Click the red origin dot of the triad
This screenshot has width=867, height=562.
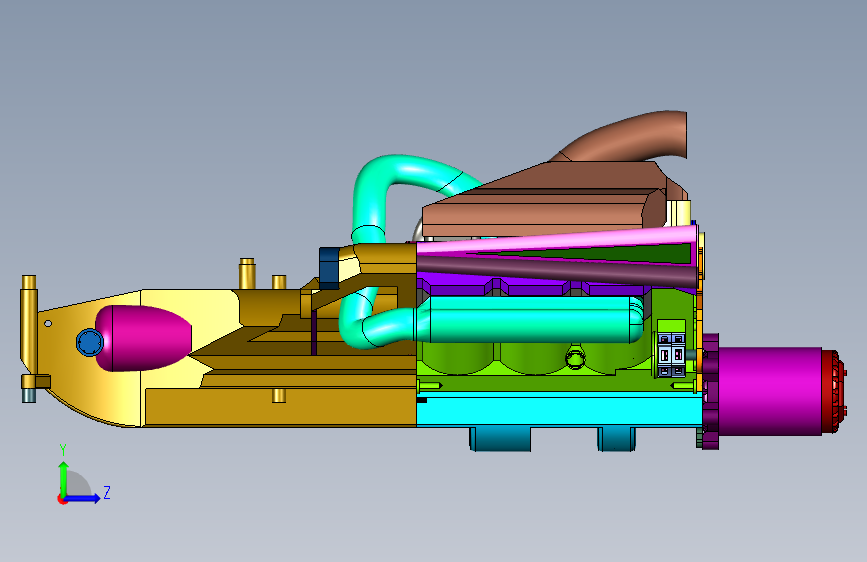pyautogui.click(x=62, y=499)
